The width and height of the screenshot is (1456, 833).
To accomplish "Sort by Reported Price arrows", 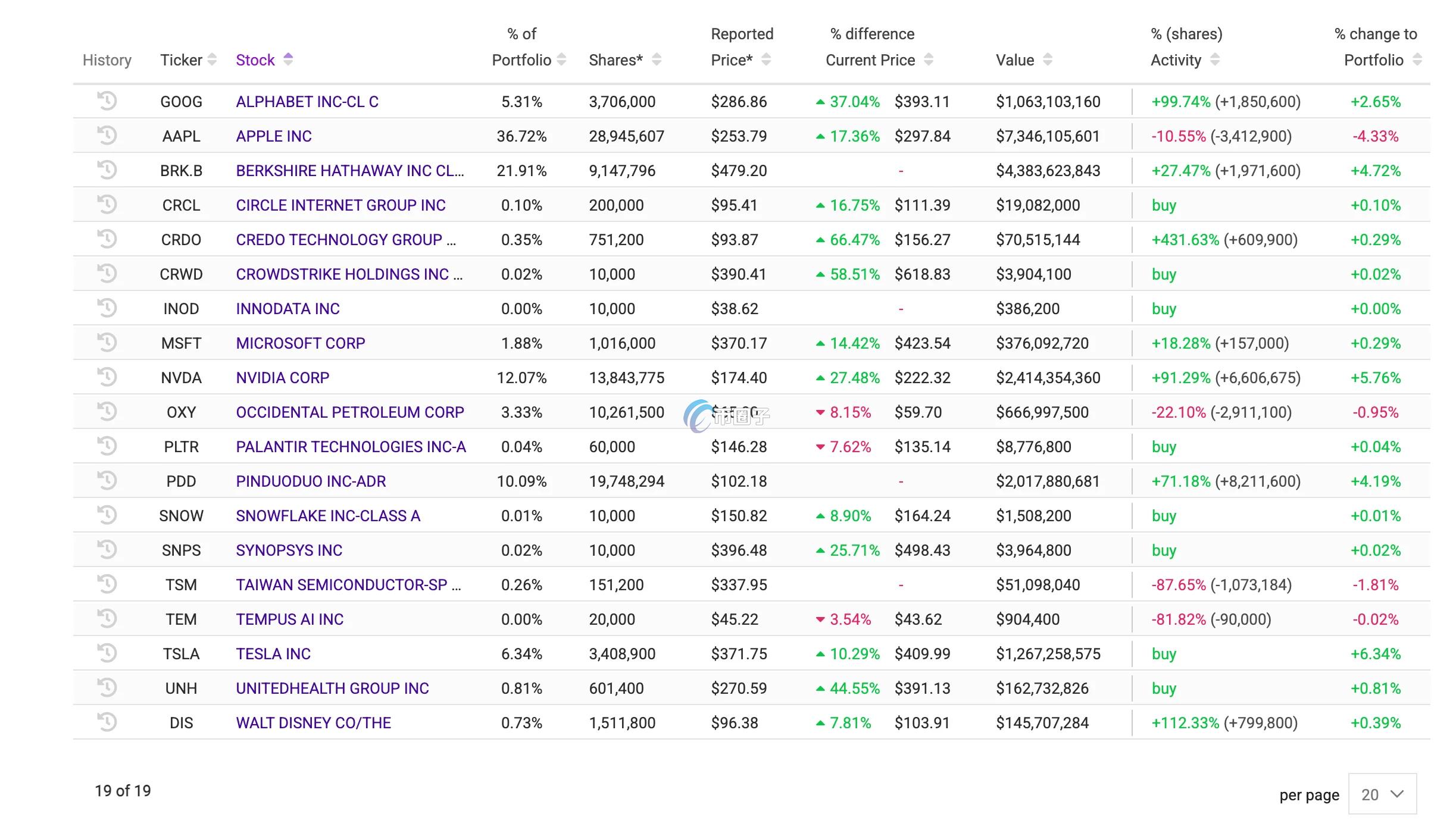I will [766, 59].
